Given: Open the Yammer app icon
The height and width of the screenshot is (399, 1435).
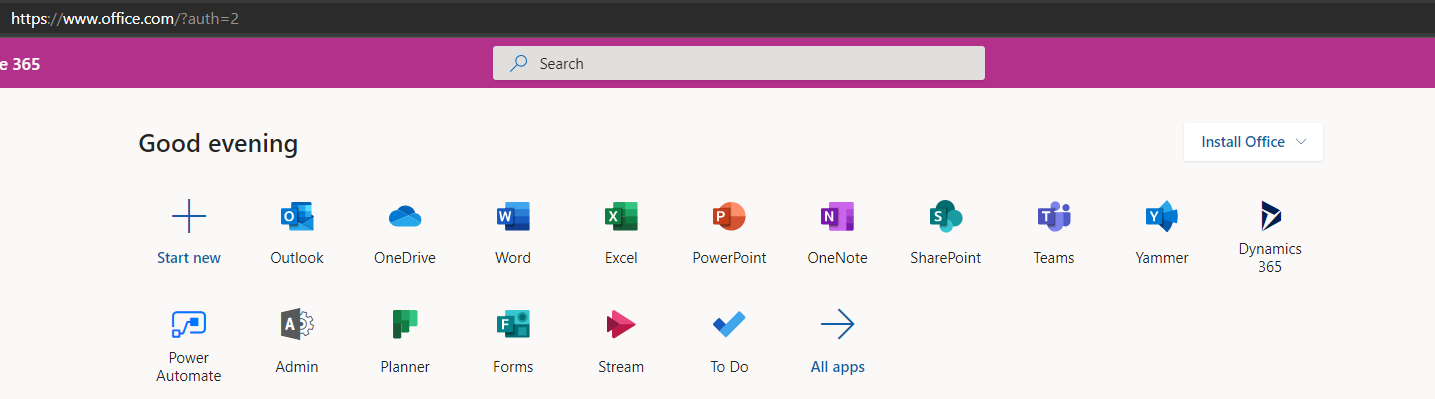Looking at the screenshot, I should tap(1162, 216).
